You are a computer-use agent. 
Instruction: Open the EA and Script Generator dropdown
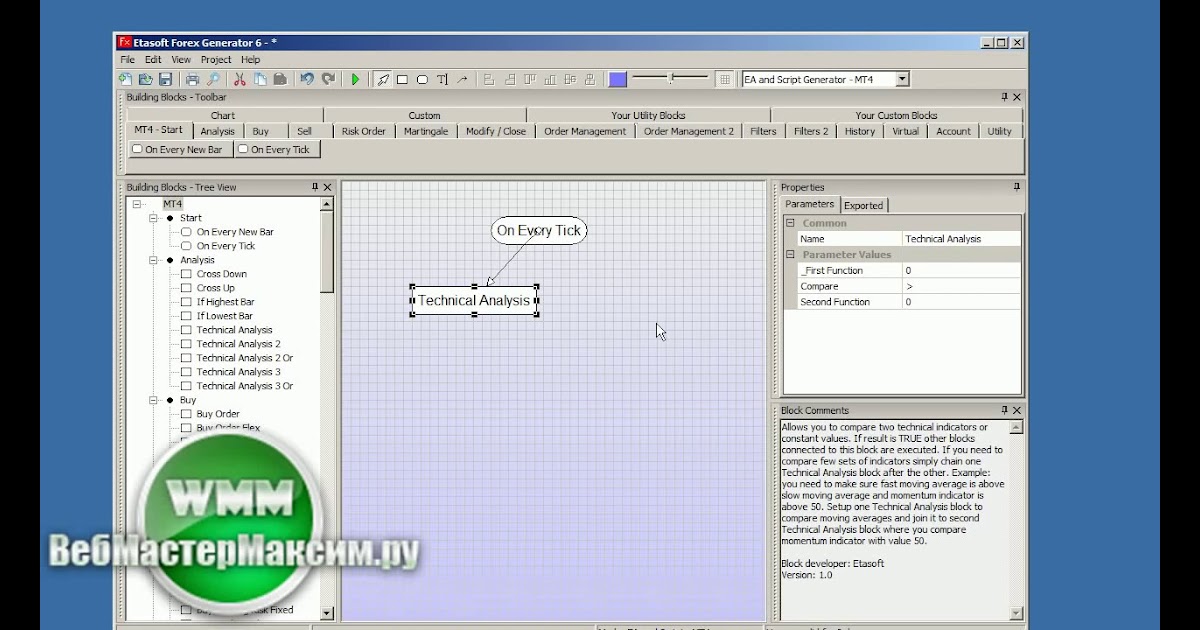click(902, 79)
